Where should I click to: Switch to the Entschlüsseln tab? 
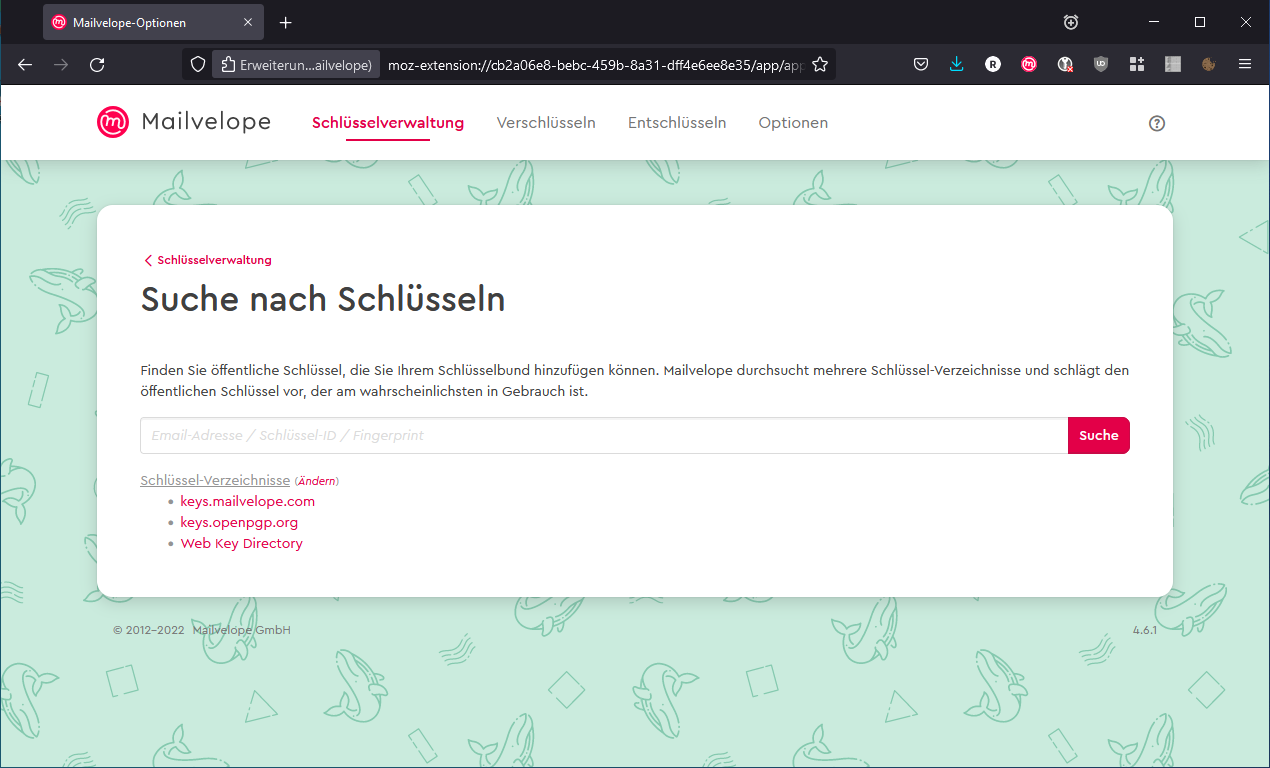tap(677, 123)
